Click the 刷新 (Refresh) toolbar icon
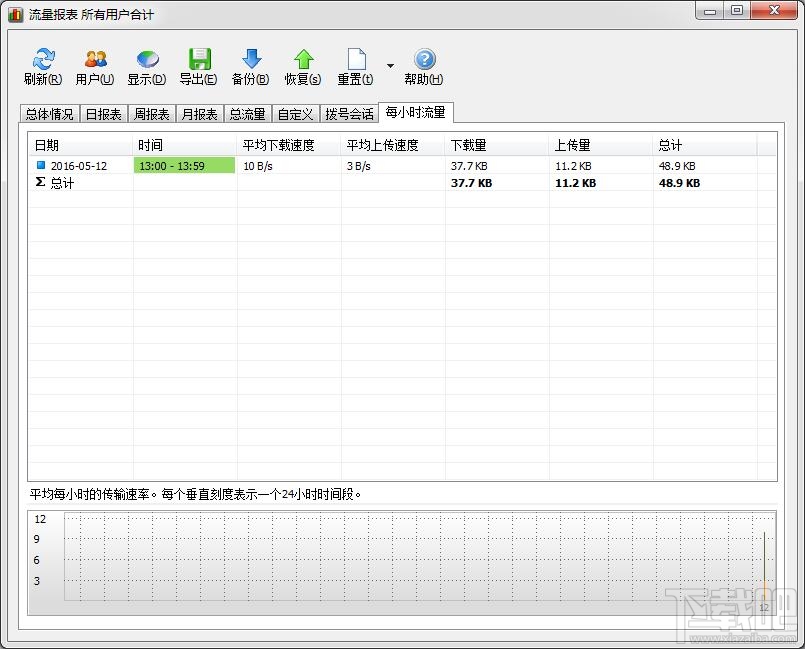 [x=42, y=66]
